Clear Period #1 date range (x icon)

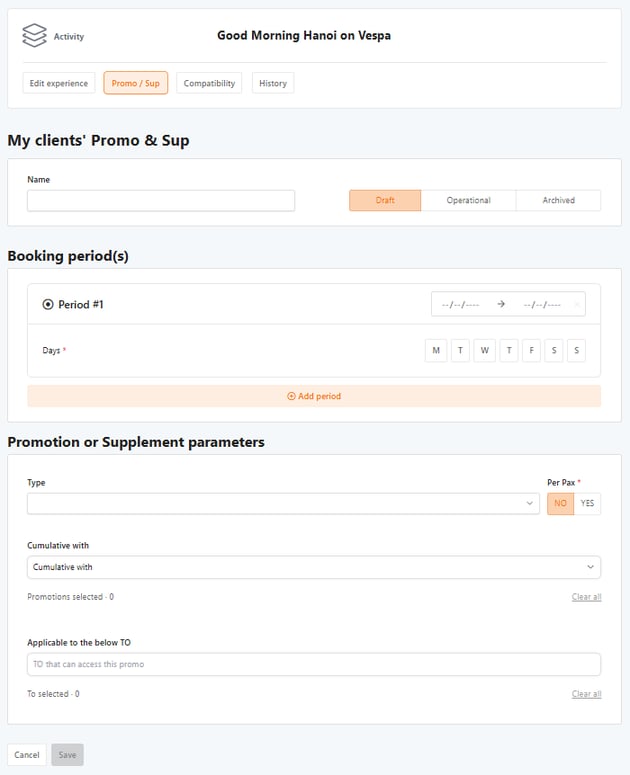(x=578, y=304)
